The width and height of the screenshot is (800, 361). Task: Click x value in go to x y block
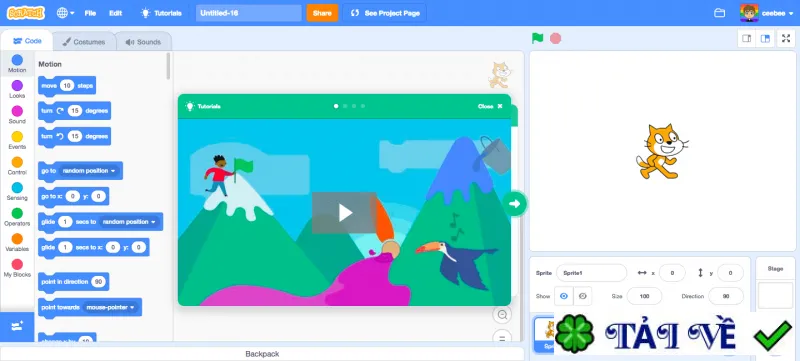point(72,196)
